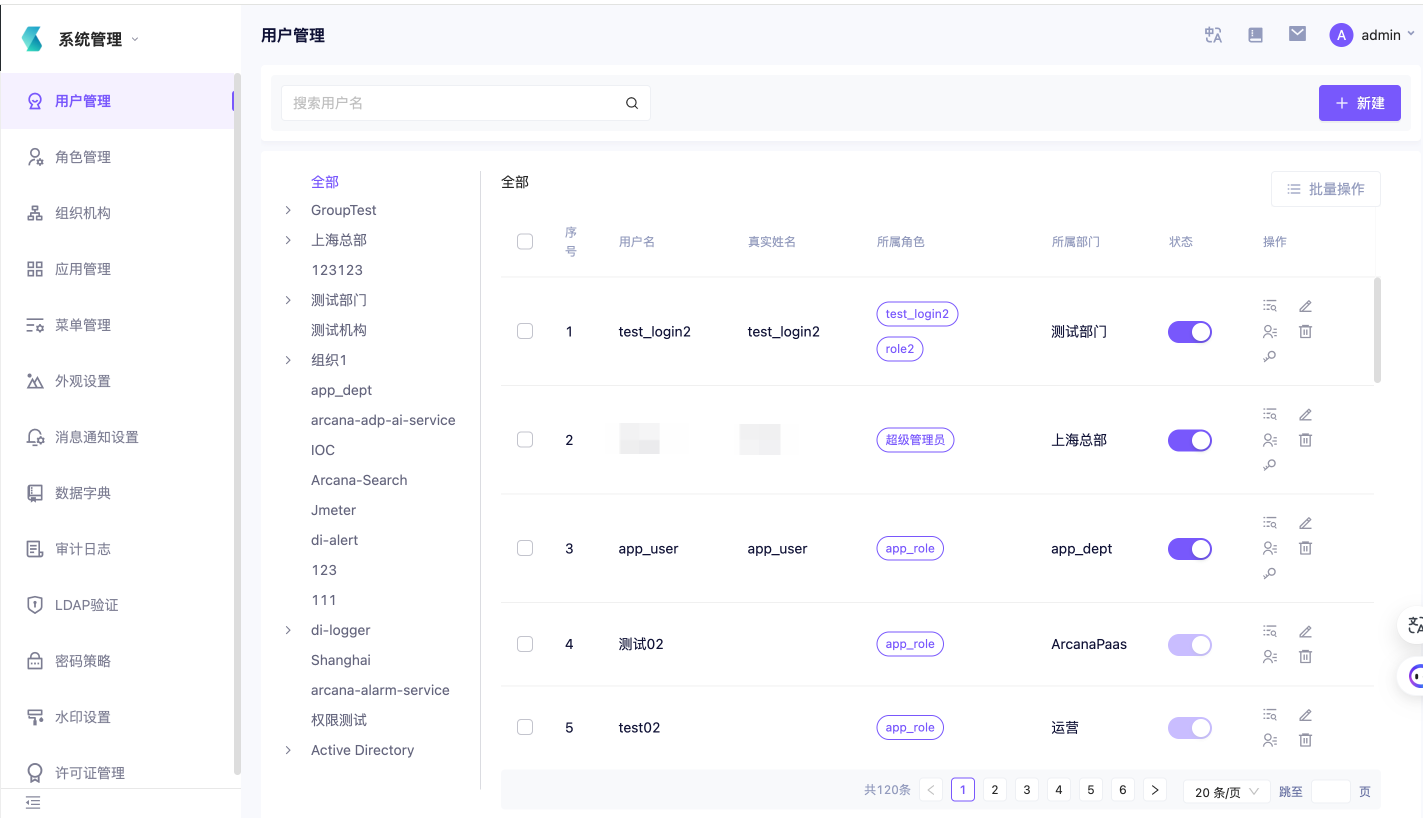Go to page 2 in pagination

coord(994,790)
